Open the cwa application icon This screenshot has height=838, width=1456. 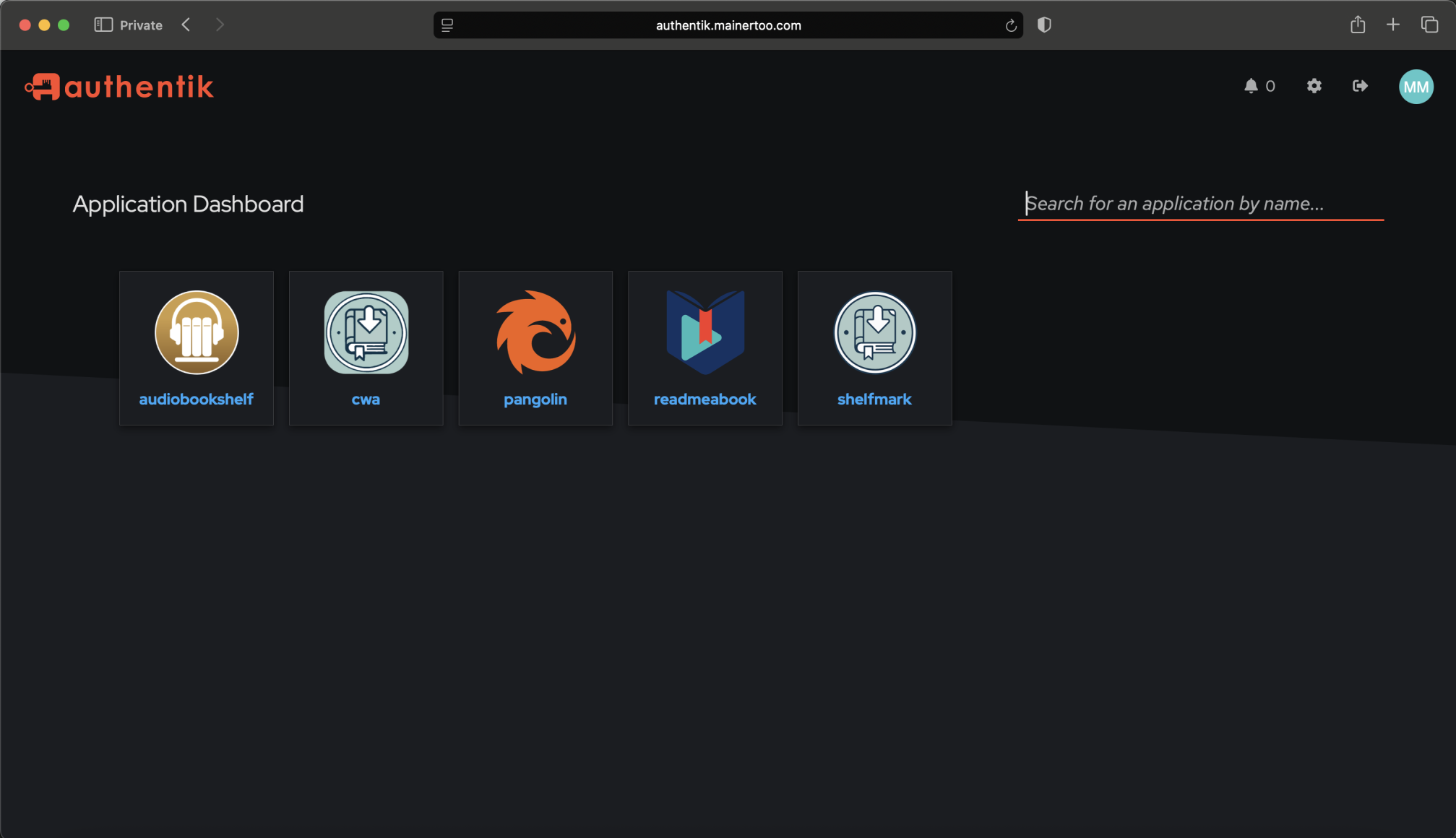tap(366, 332)
